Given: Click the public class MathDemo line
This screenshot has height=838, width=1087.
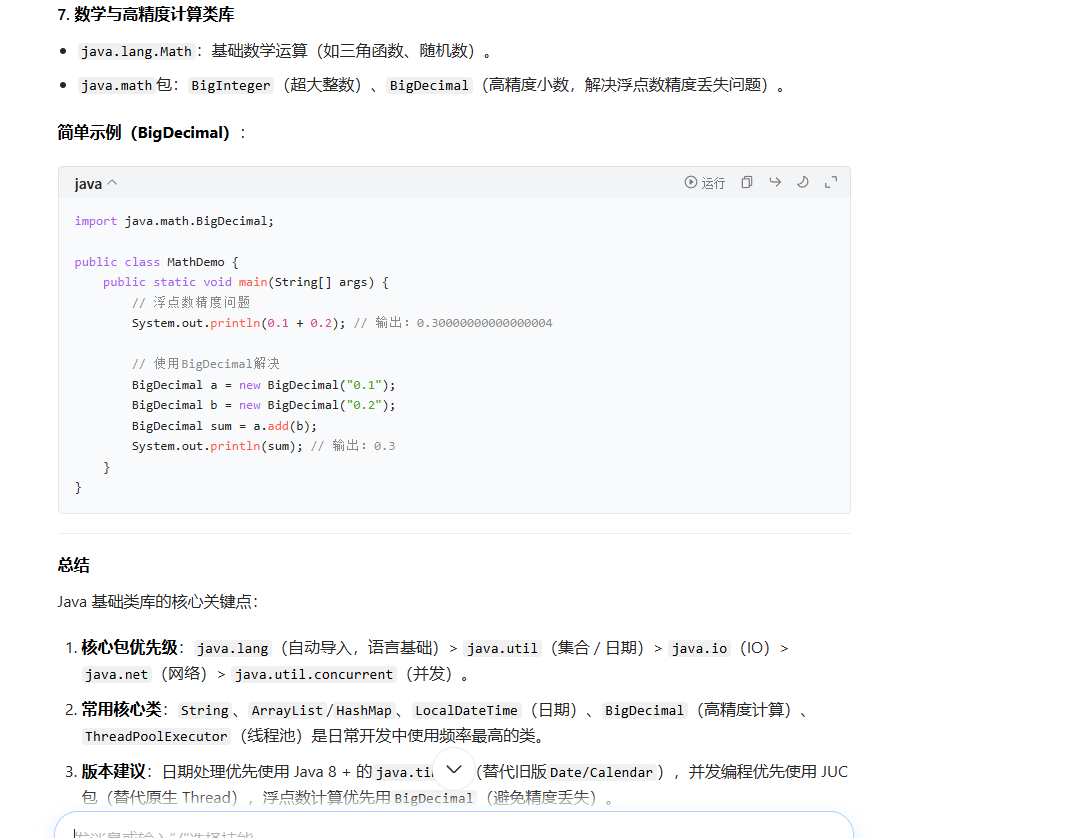Looking at the screenshot, I should click(x=156, y=262).
